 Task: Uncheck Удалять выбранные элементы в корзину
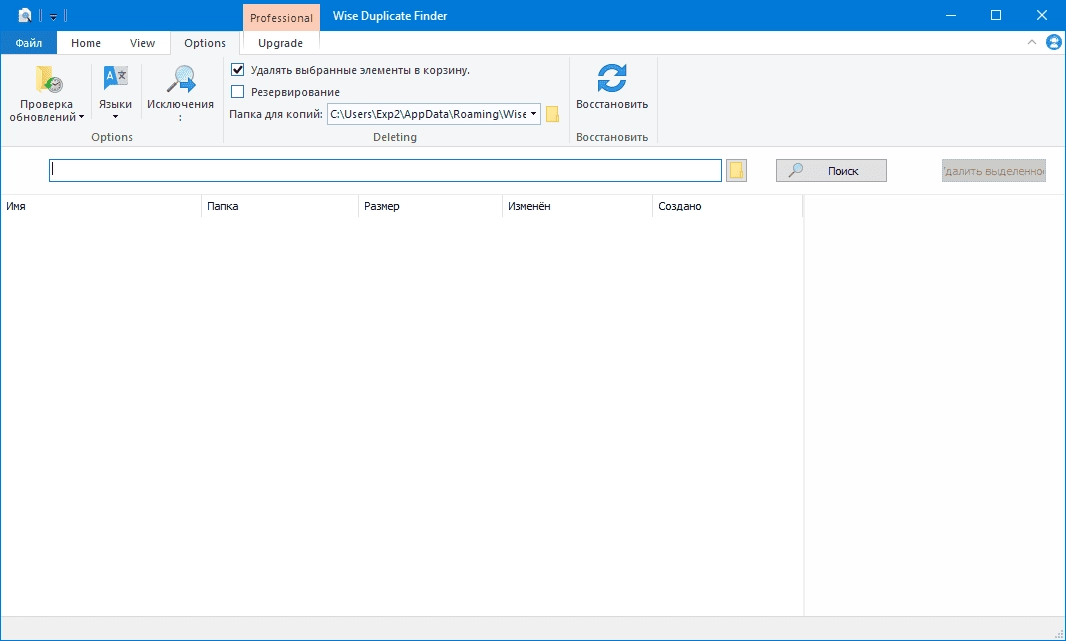(x=237, y=69)
